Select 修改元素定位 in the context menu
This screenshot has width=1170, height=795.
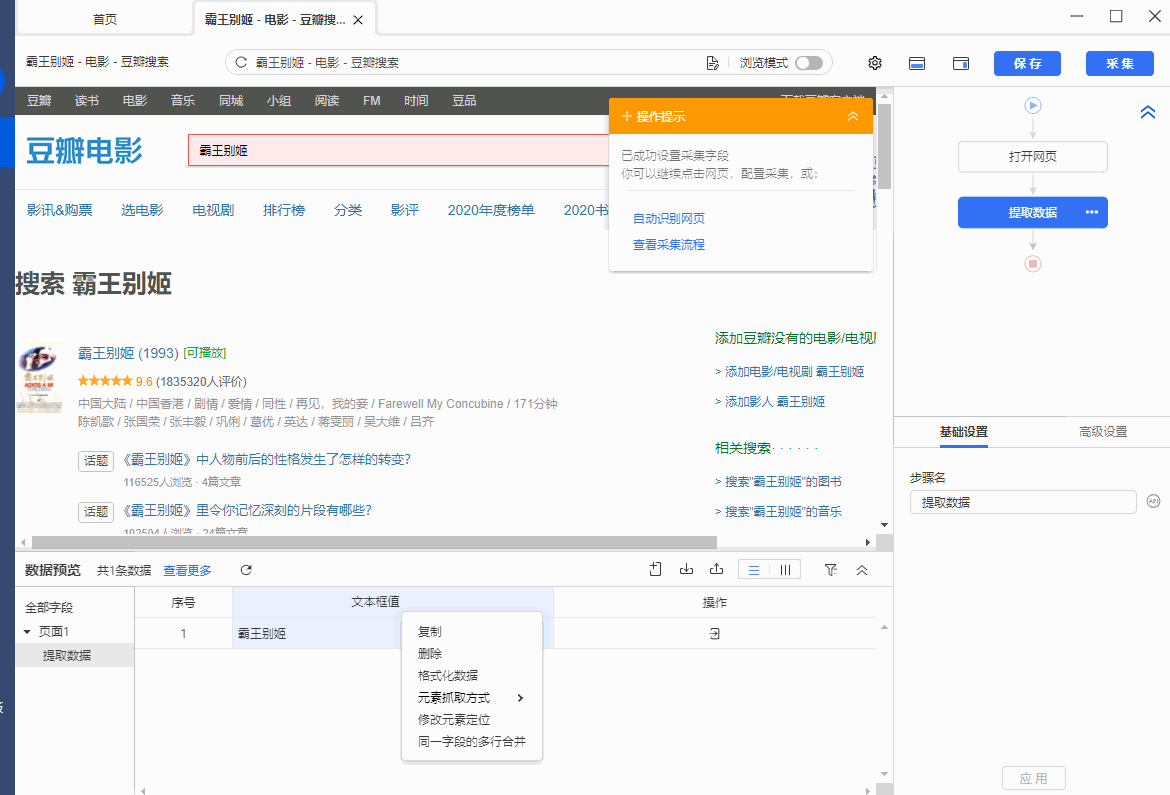(x=454, y=720)
